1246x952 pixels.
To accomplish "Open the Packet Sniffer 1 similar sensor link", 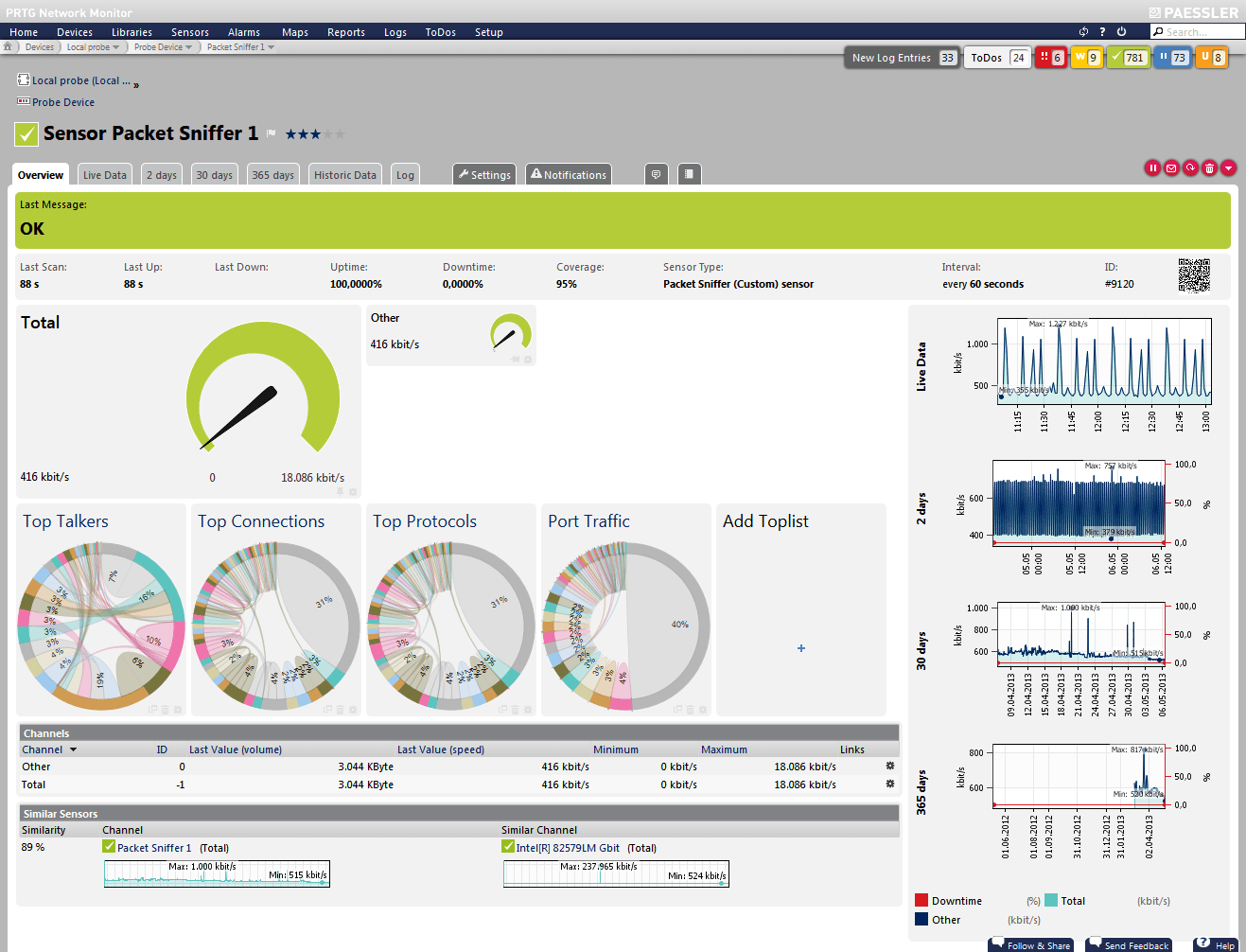I will [154, 848].
